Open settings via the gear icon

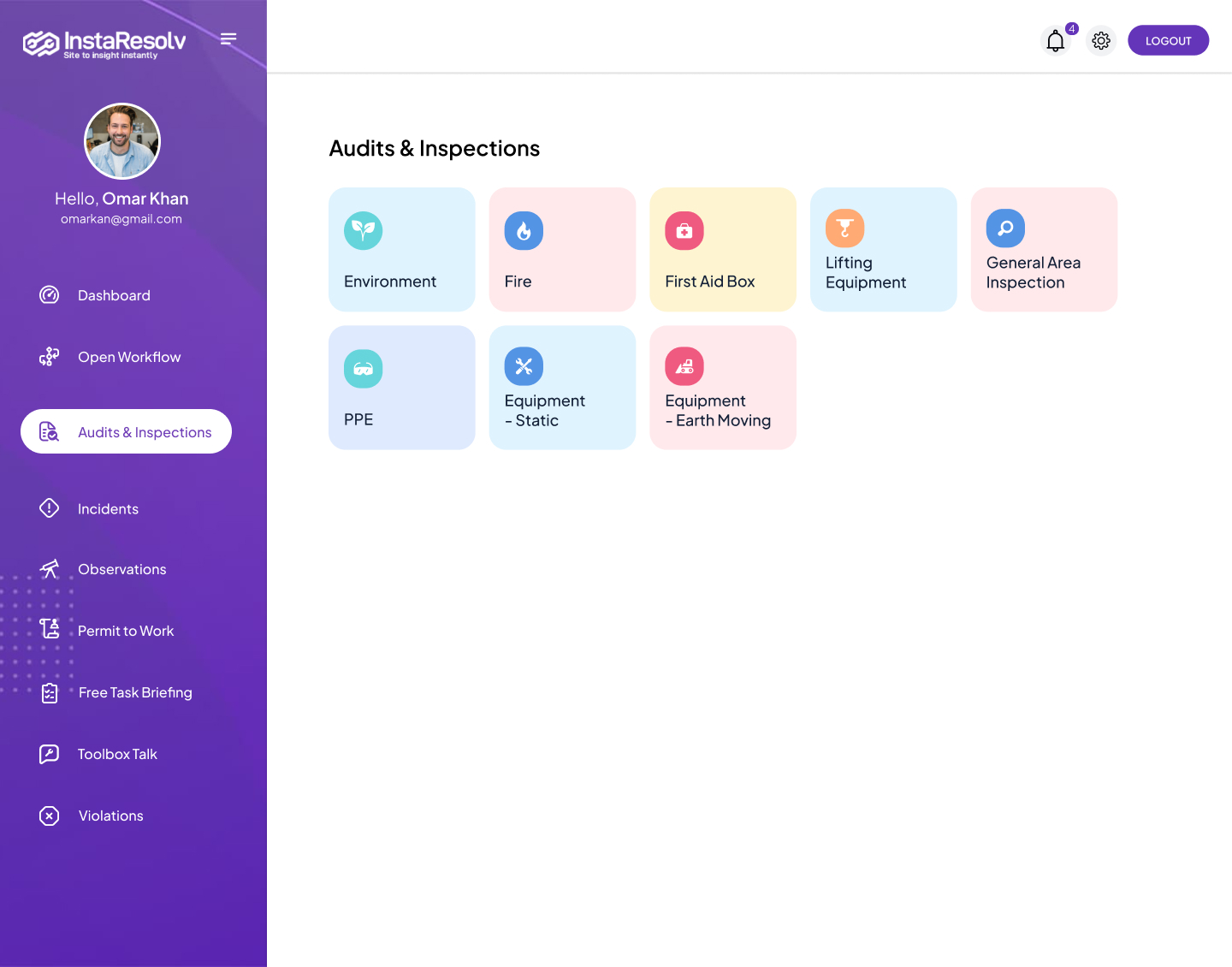click(1101, 41)
